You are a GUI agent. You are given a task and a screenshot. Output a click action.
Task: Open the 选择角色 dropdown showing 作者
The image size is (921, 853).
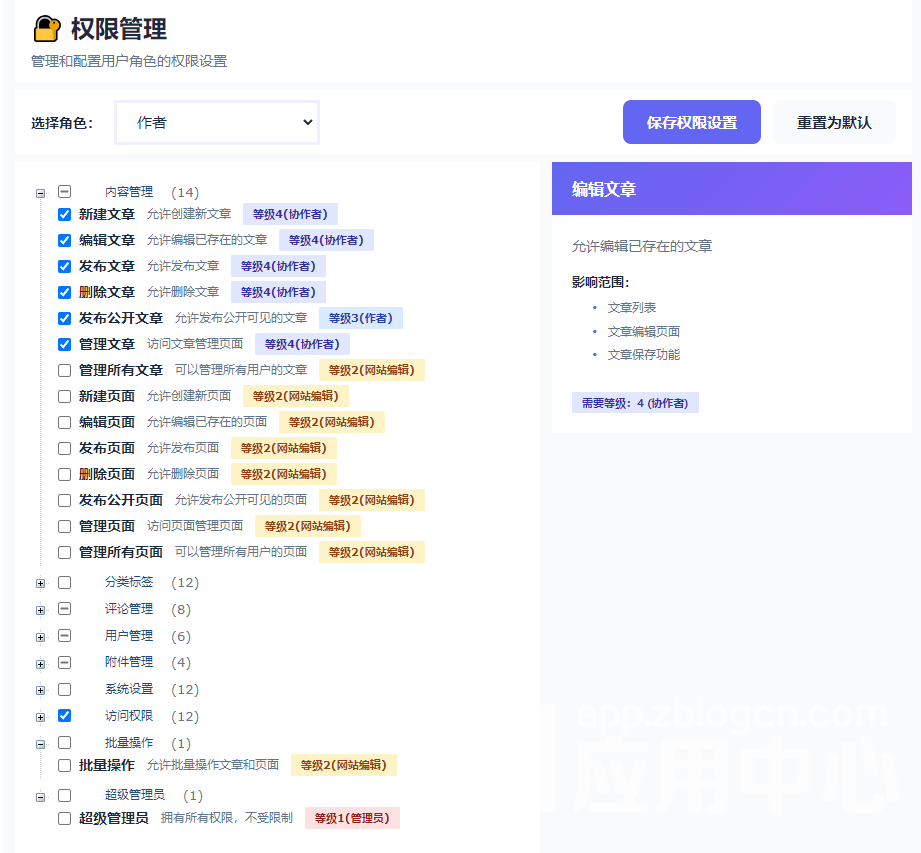click(217, 123)
